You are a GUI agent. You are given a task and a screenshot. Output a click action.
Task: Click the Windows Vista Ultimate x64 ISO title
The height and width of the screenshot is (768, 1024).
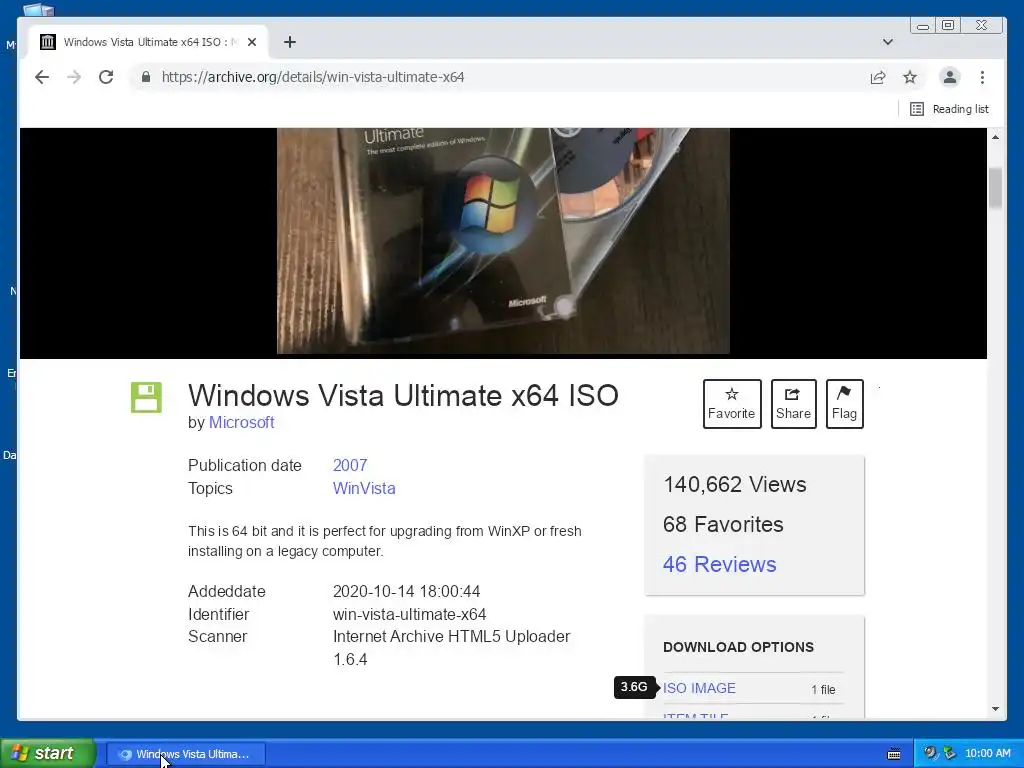(x=403, y=396)
